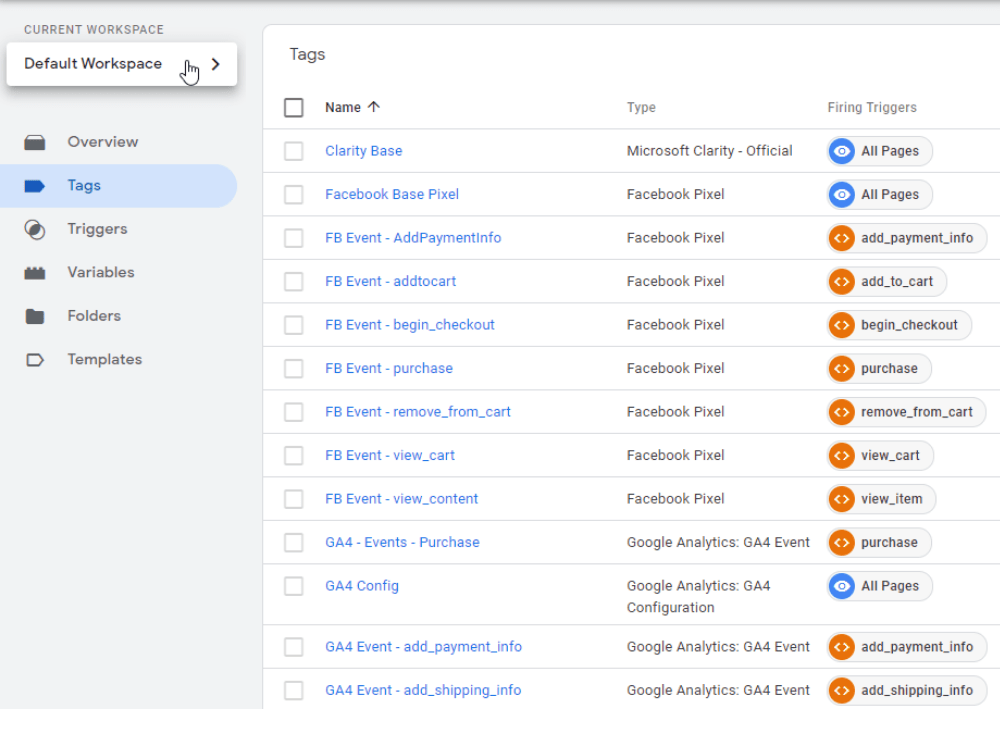Click the Folders icon in sidebar
This screenshot has width=1000, height=750.
pyautogui.click(x=34, y=316)
